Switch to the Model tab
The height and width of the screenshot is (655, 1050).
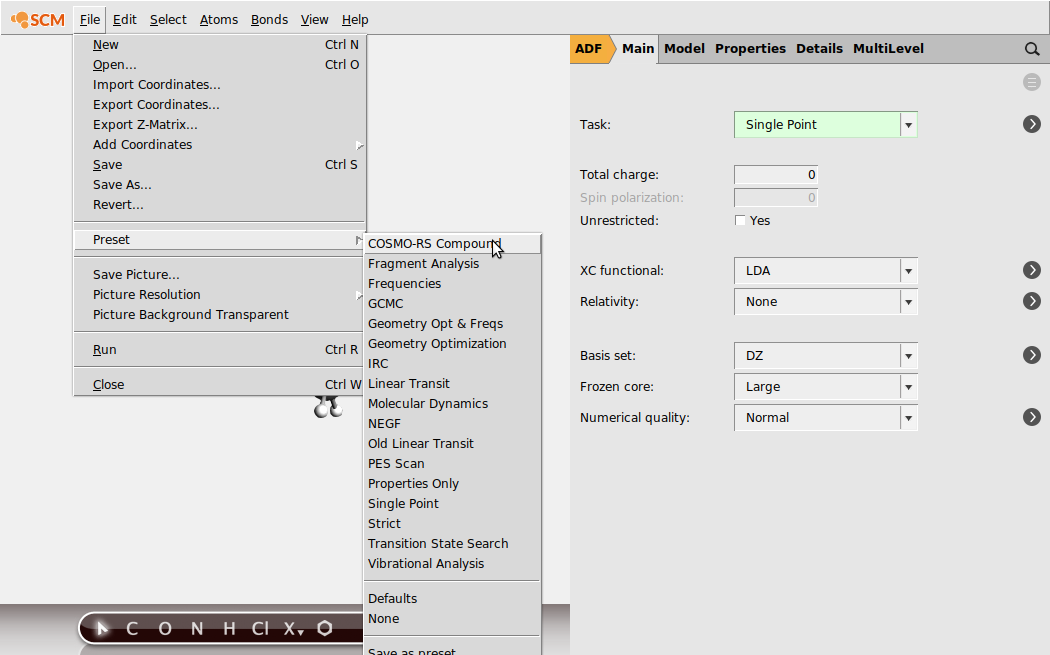click(684, 49)
